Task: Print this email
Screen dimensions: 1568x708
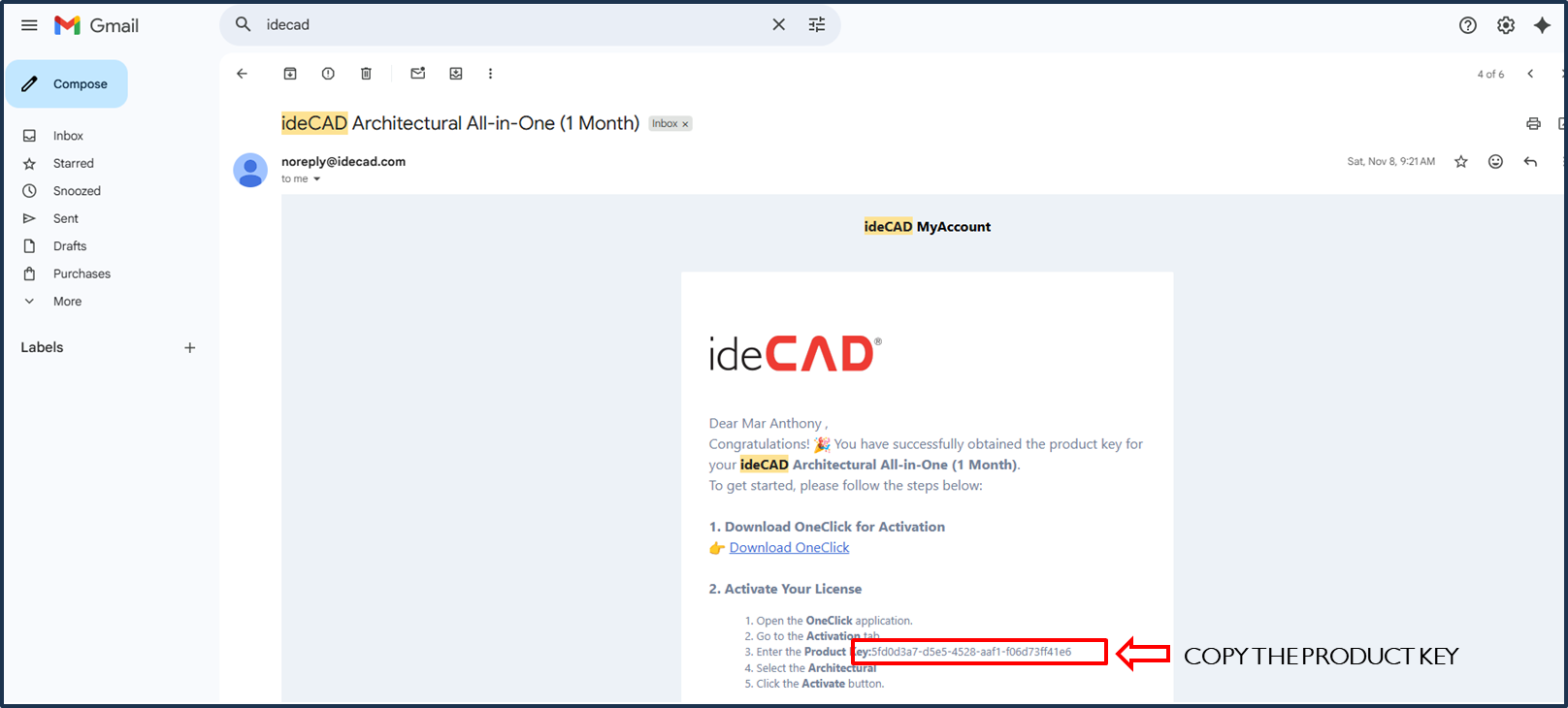Action: 1533,123
